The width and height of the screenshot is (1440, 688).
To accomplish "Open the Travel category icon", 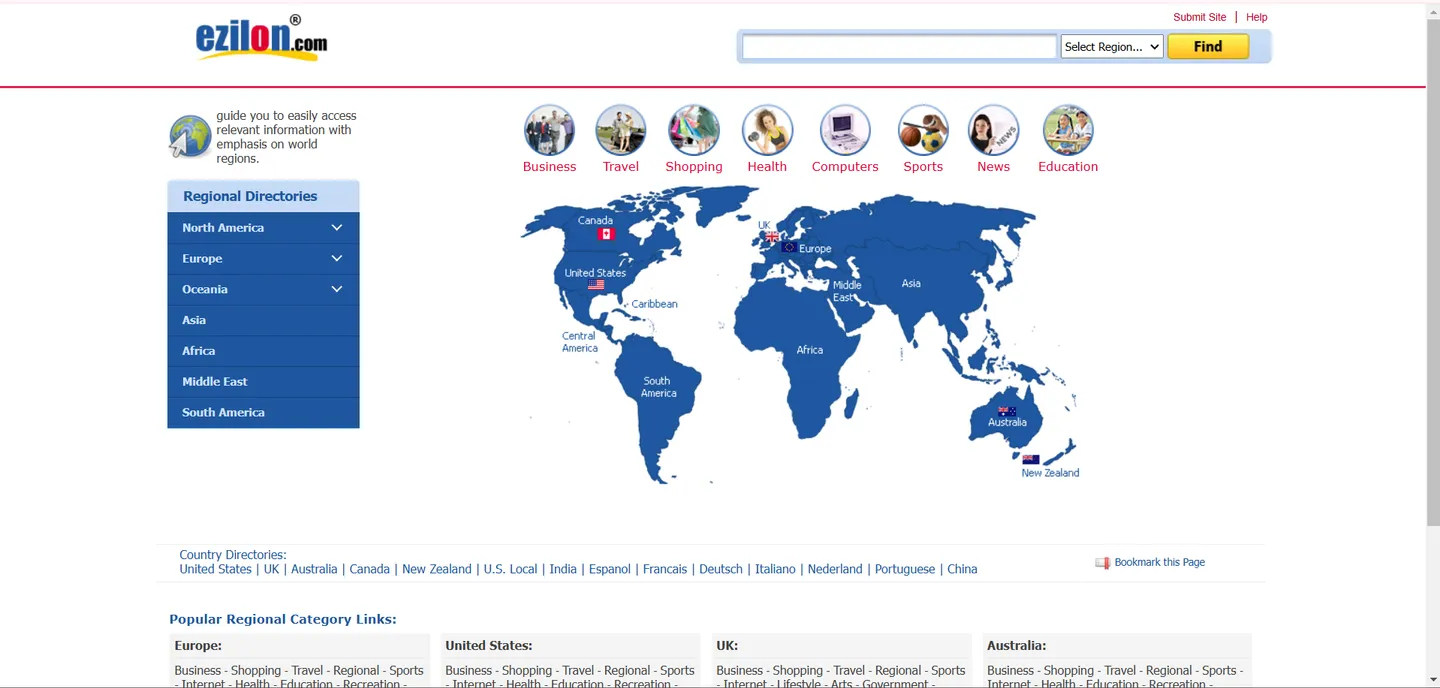I will (x=620, y=130).
